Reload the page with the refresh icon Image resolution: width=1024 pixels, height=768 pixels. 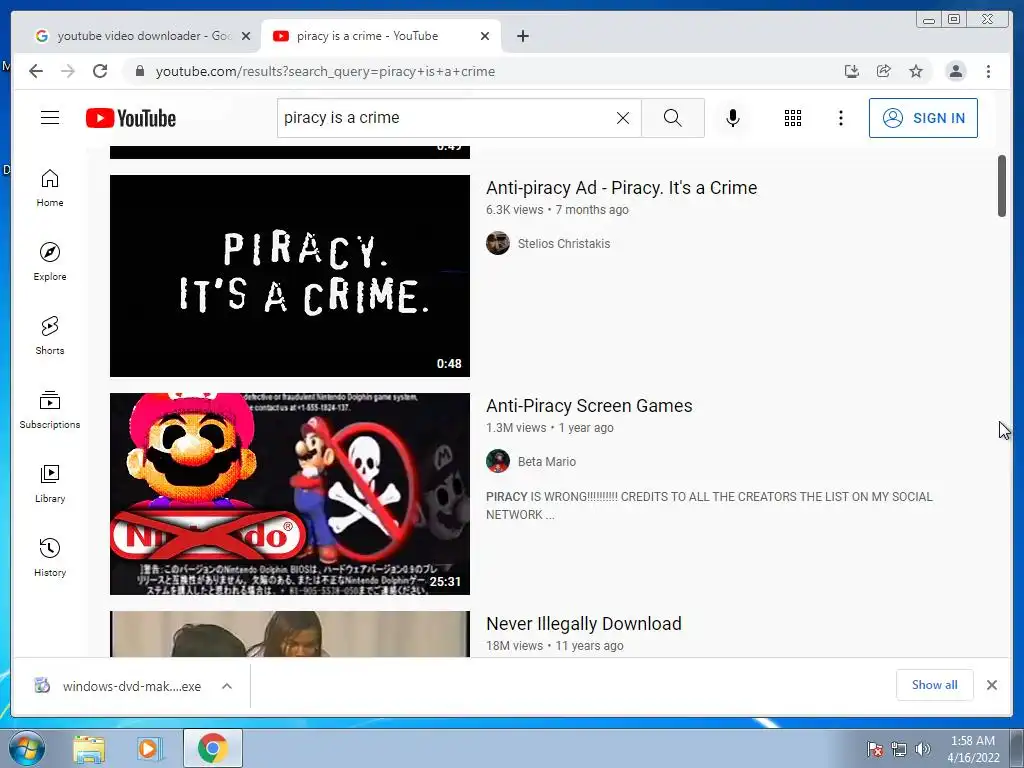click(100, 71)
